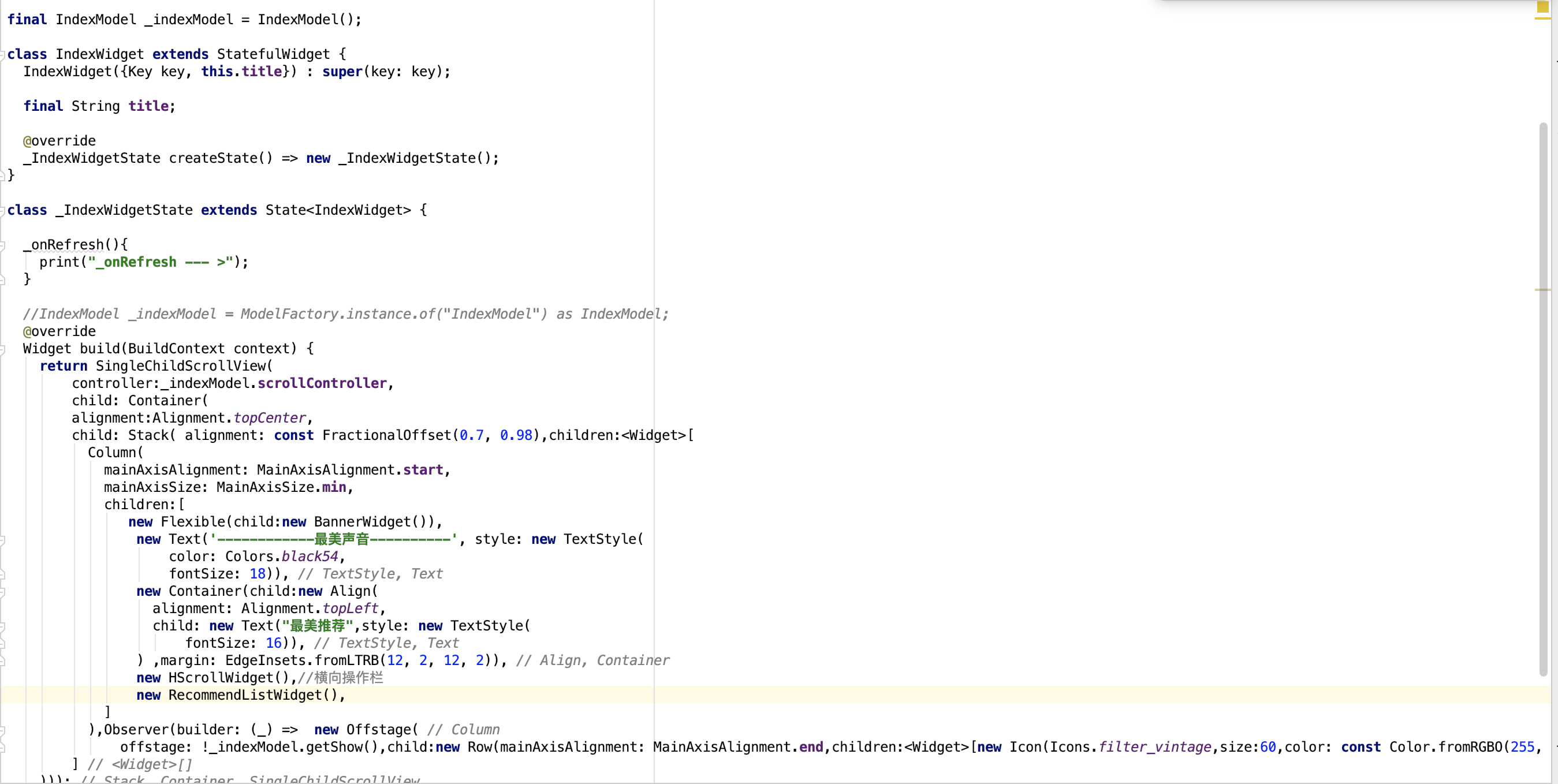Fold the Observer builder Offstage line marker

(x=2, y=730)
